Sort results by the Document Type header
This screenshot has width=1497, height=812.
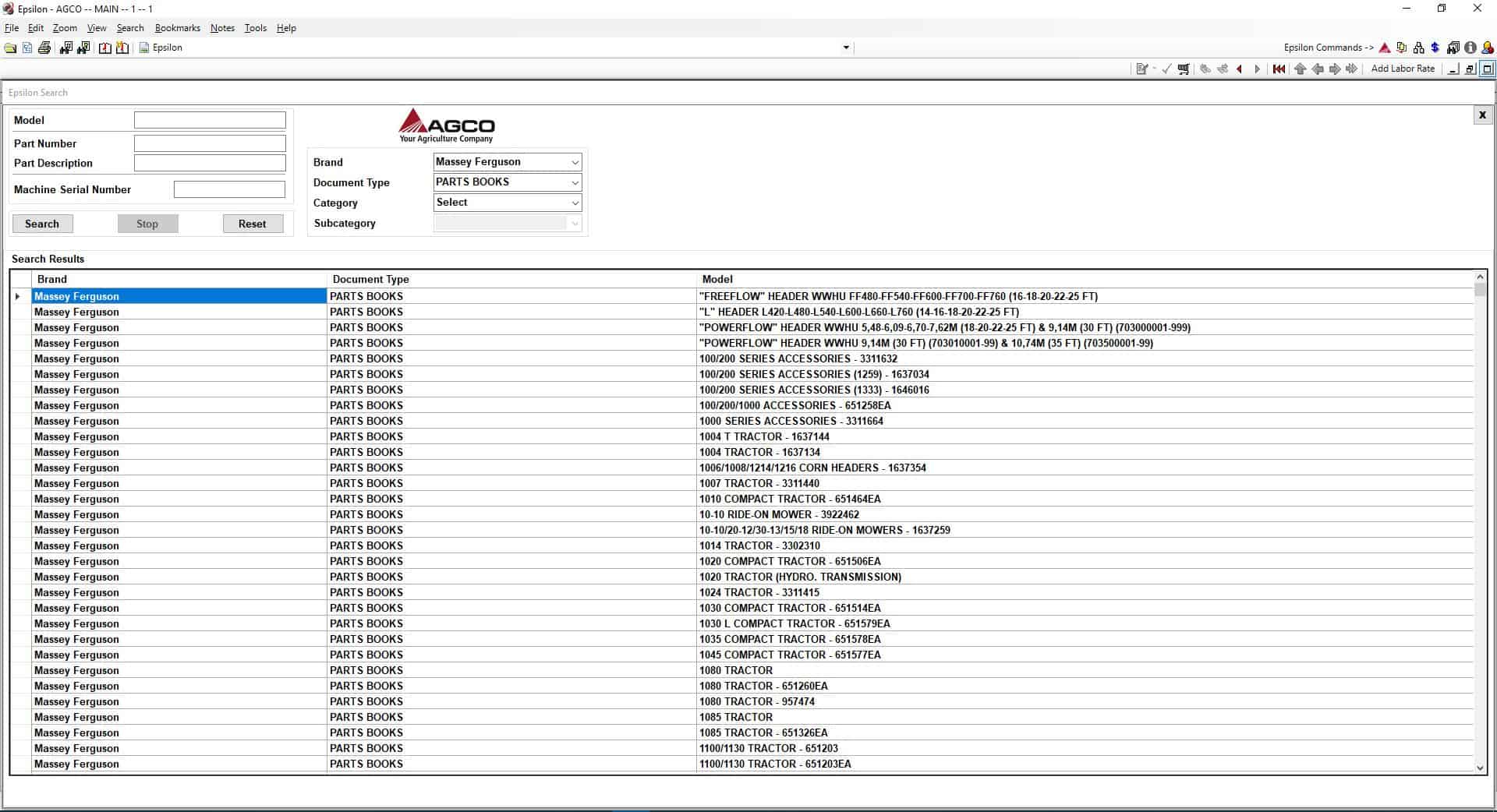click(511, 279)
